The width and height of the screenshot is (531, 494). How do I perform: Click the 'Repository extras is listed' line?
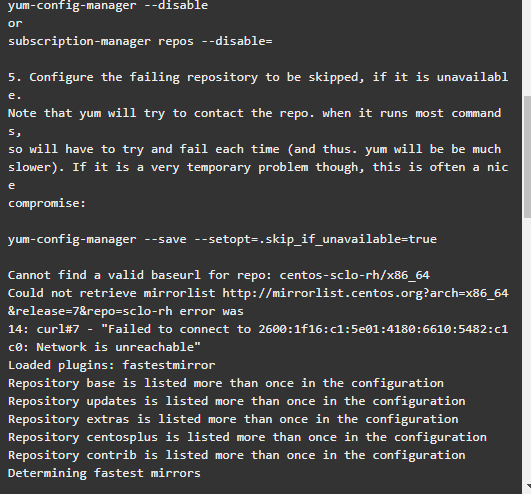[233, 419]
